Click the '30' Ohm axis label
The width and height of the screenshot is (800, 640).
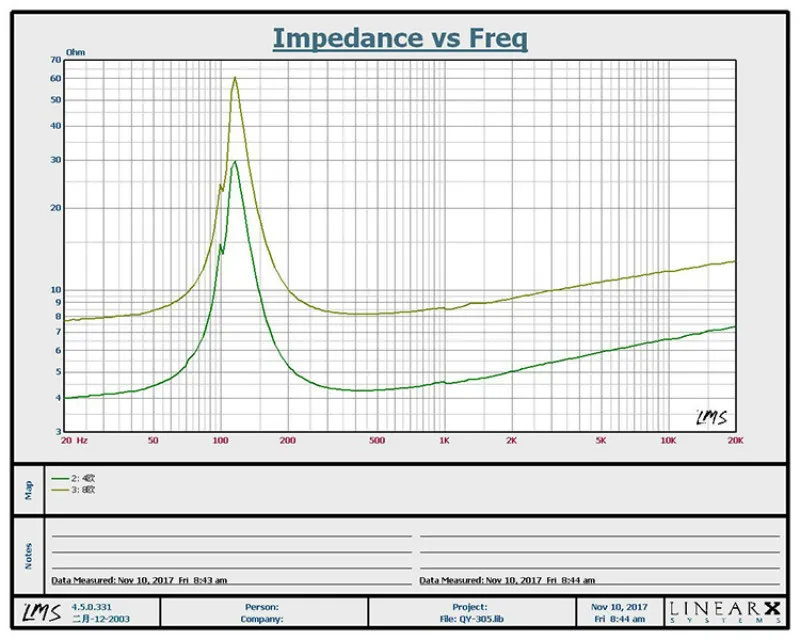(56, 160)
